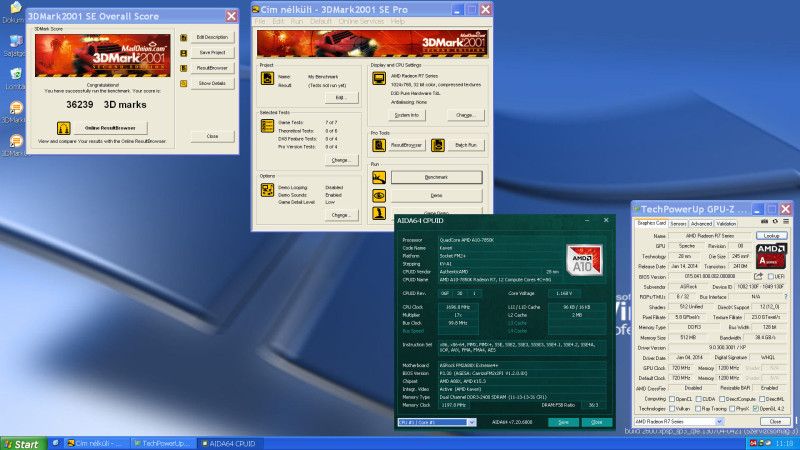Click the Lookup button in GPU-Z
The height and width of the screenshot is (450, 800).
click(771, 236)
